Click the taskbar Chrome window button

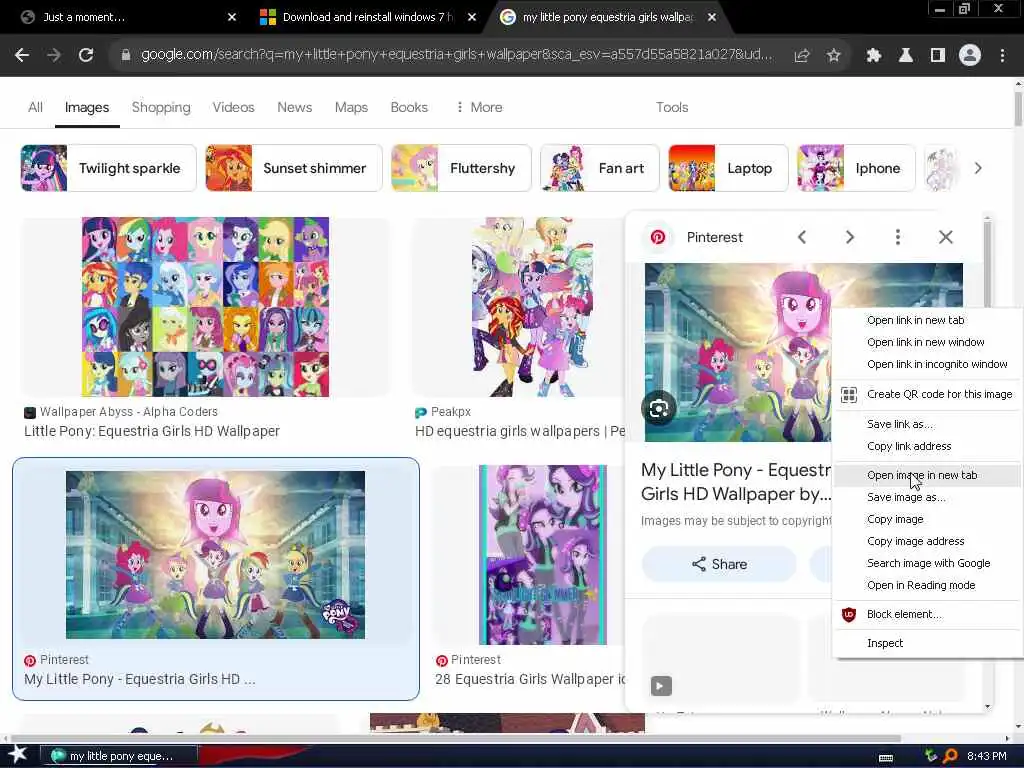(x=119, y=756)
